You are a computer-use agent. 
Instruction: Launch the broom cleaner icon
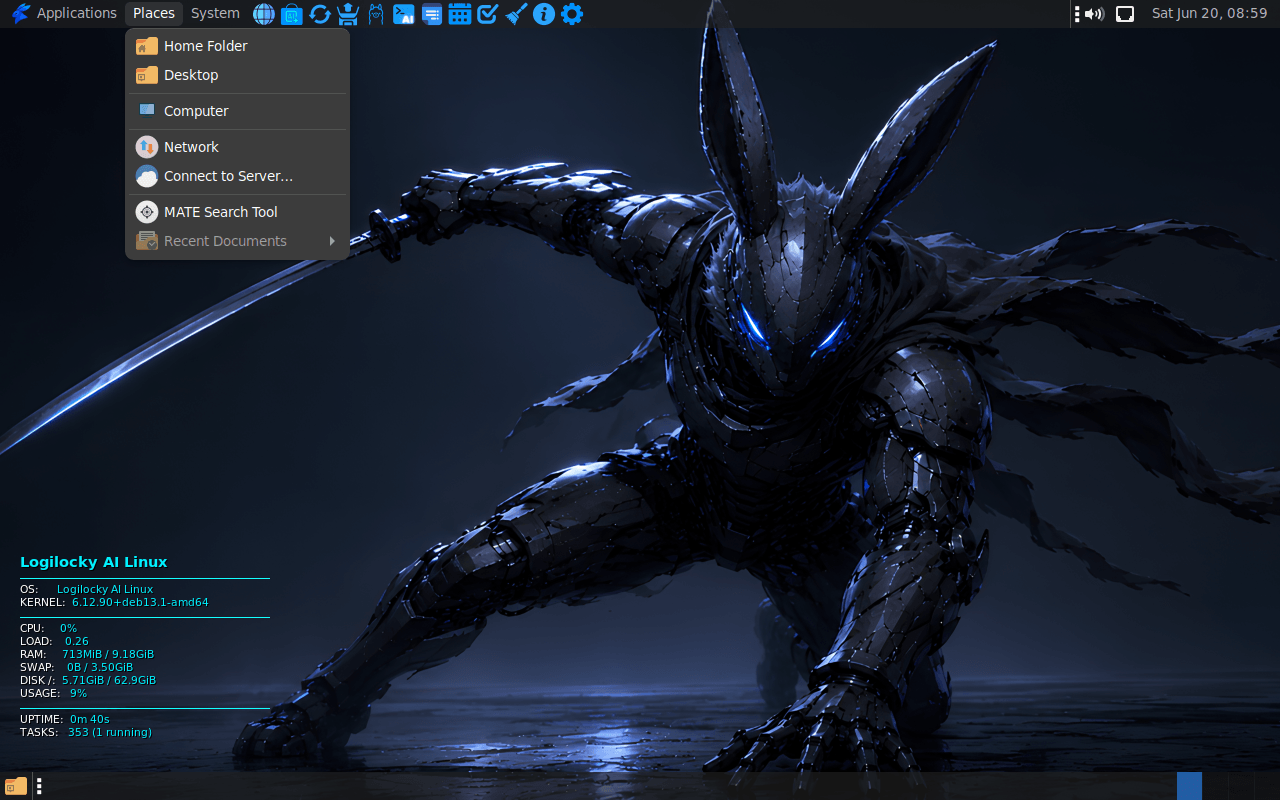[516, 14]
